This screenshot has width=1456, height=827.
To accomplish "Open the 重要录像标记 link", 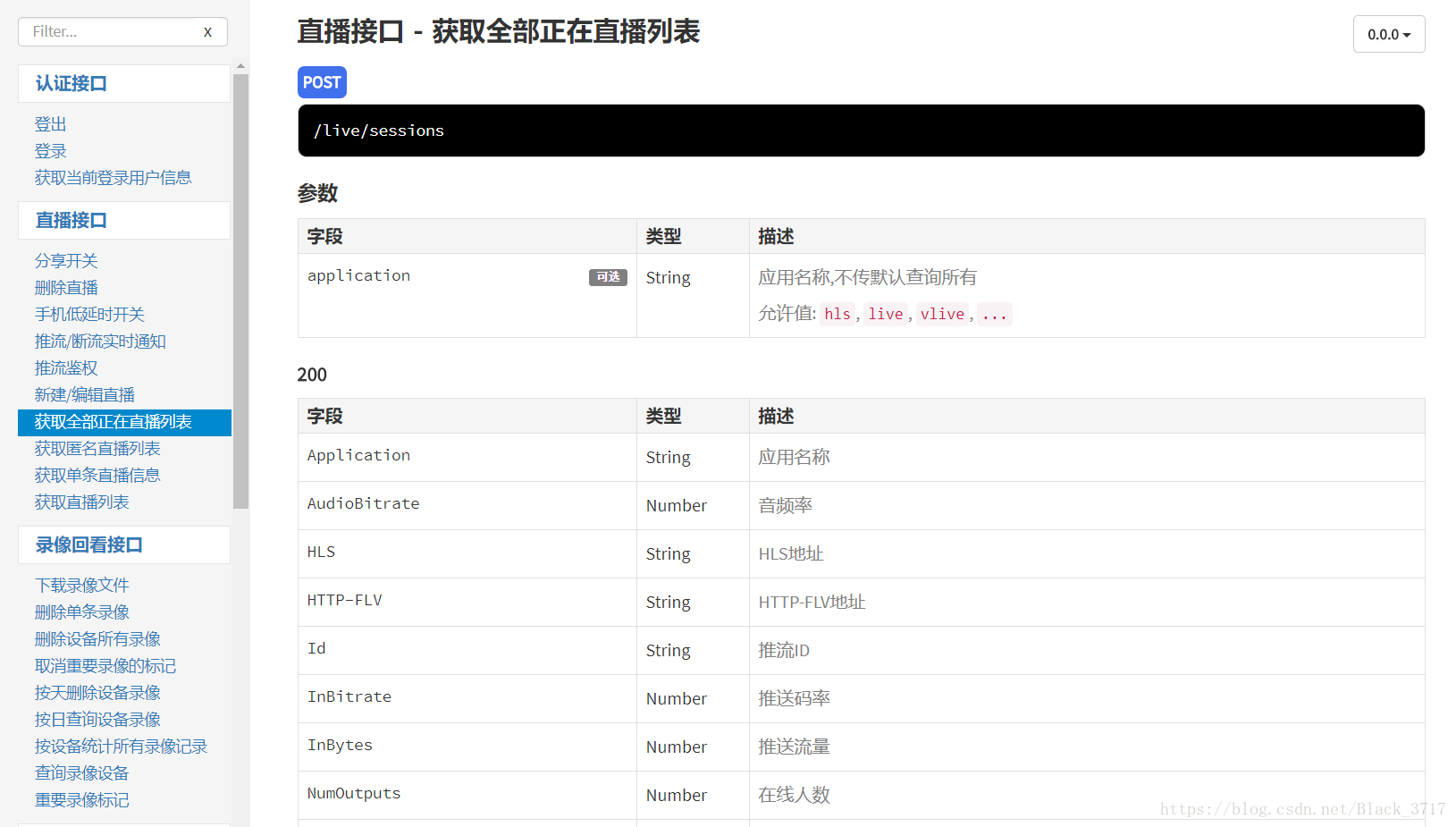I will tap(82, 800).
